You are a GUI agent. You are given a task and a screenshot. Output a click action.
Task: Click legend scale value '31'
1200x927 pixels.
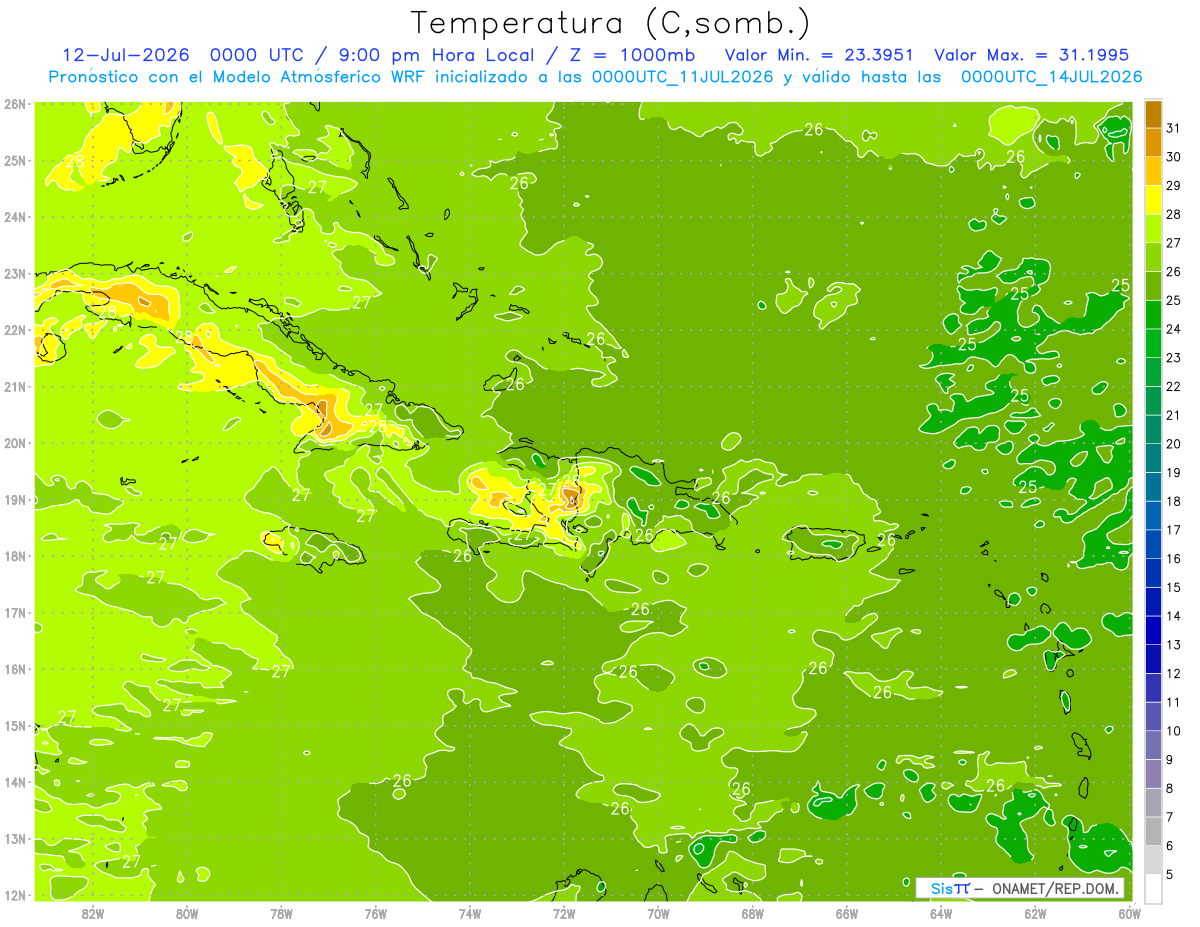(1173, 128)
